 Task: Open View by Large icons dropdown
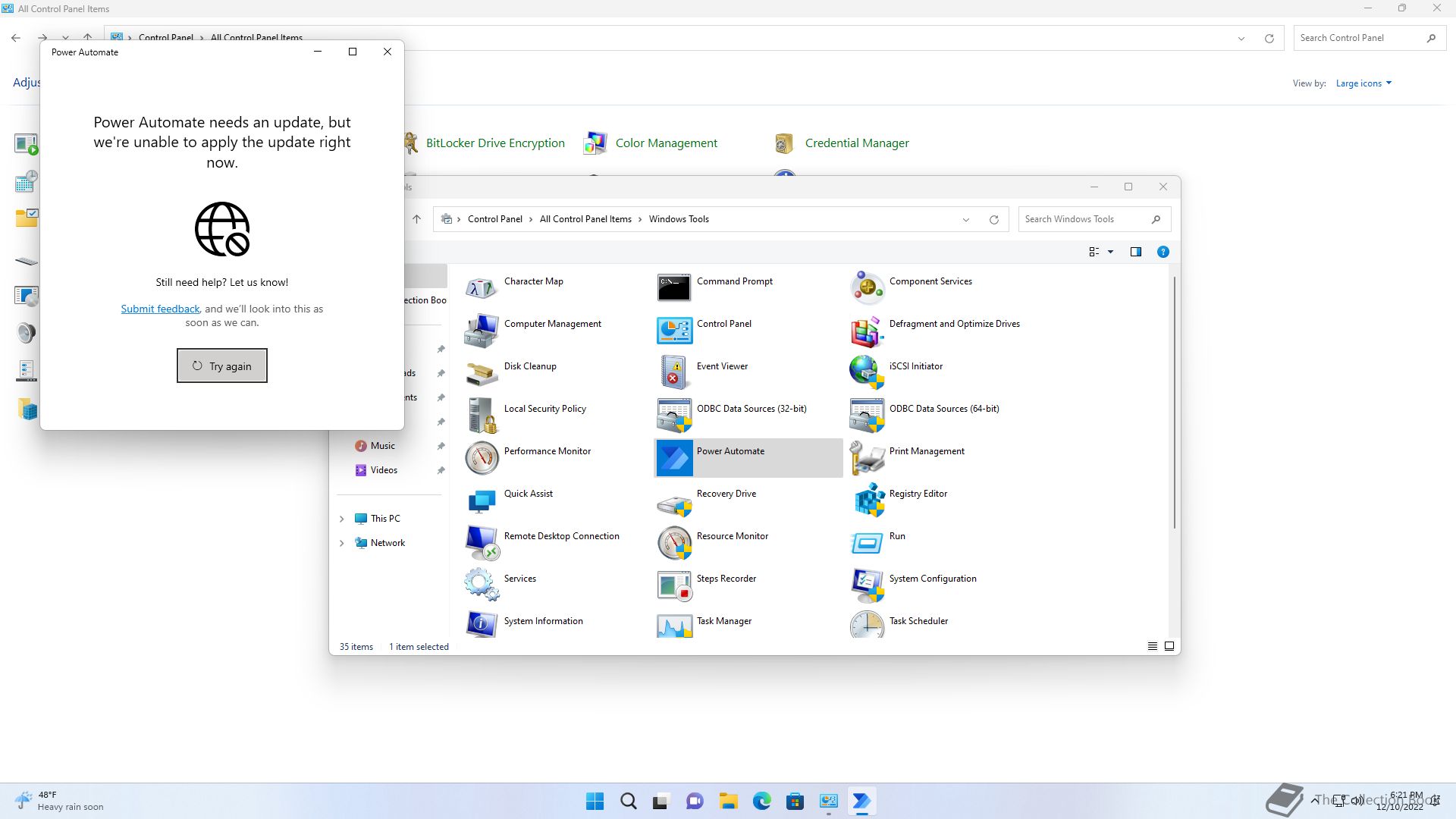(x=1363, y=83)
